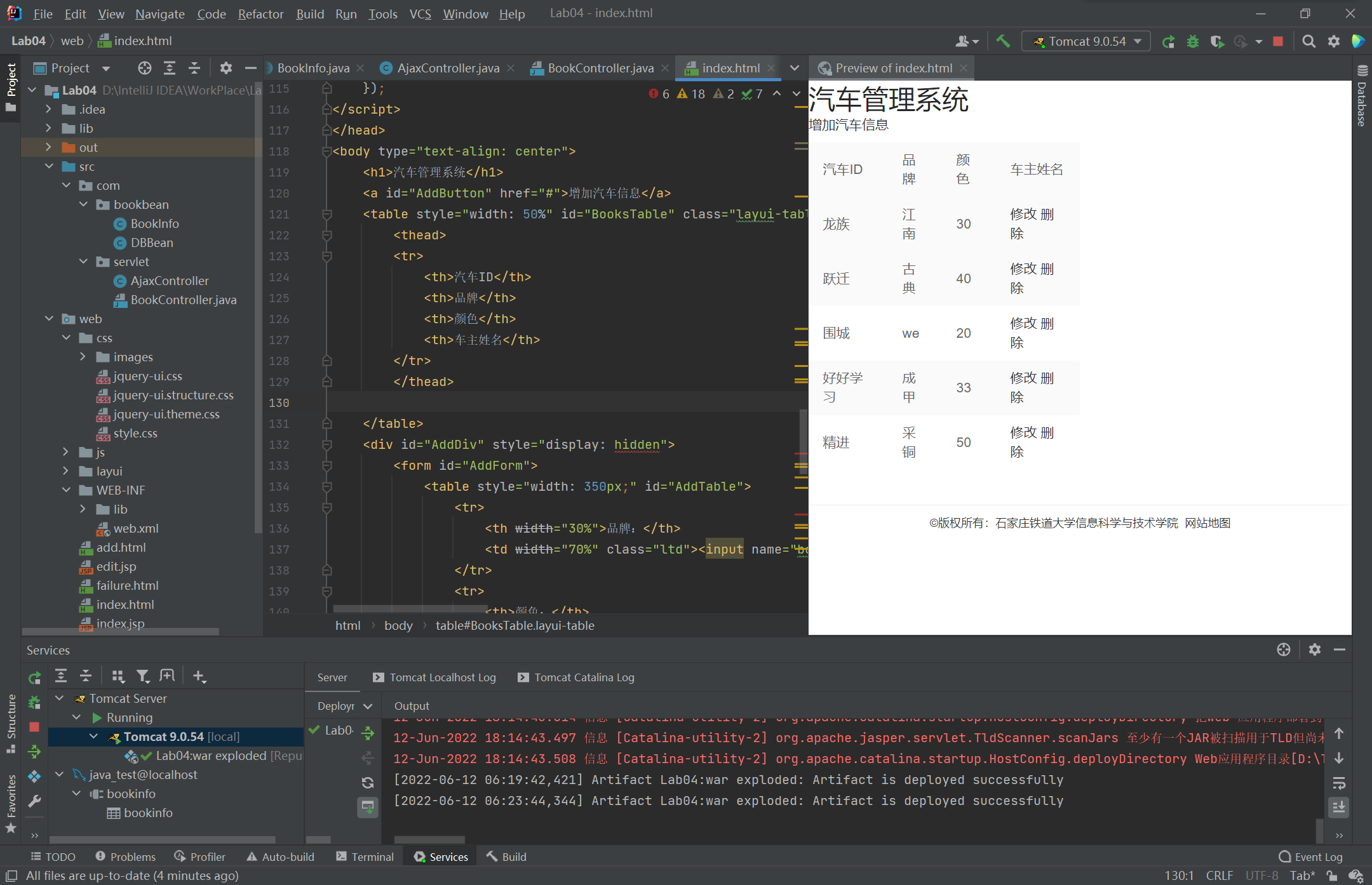Open Search Everywhere magnifier icon

coord(1308,41)
